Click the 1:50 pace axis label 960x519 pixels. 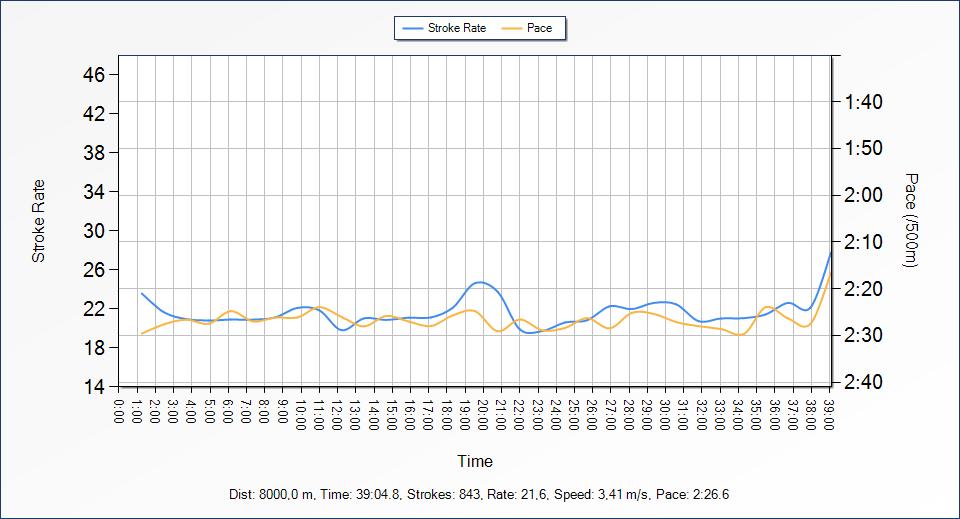click(863, 148)
